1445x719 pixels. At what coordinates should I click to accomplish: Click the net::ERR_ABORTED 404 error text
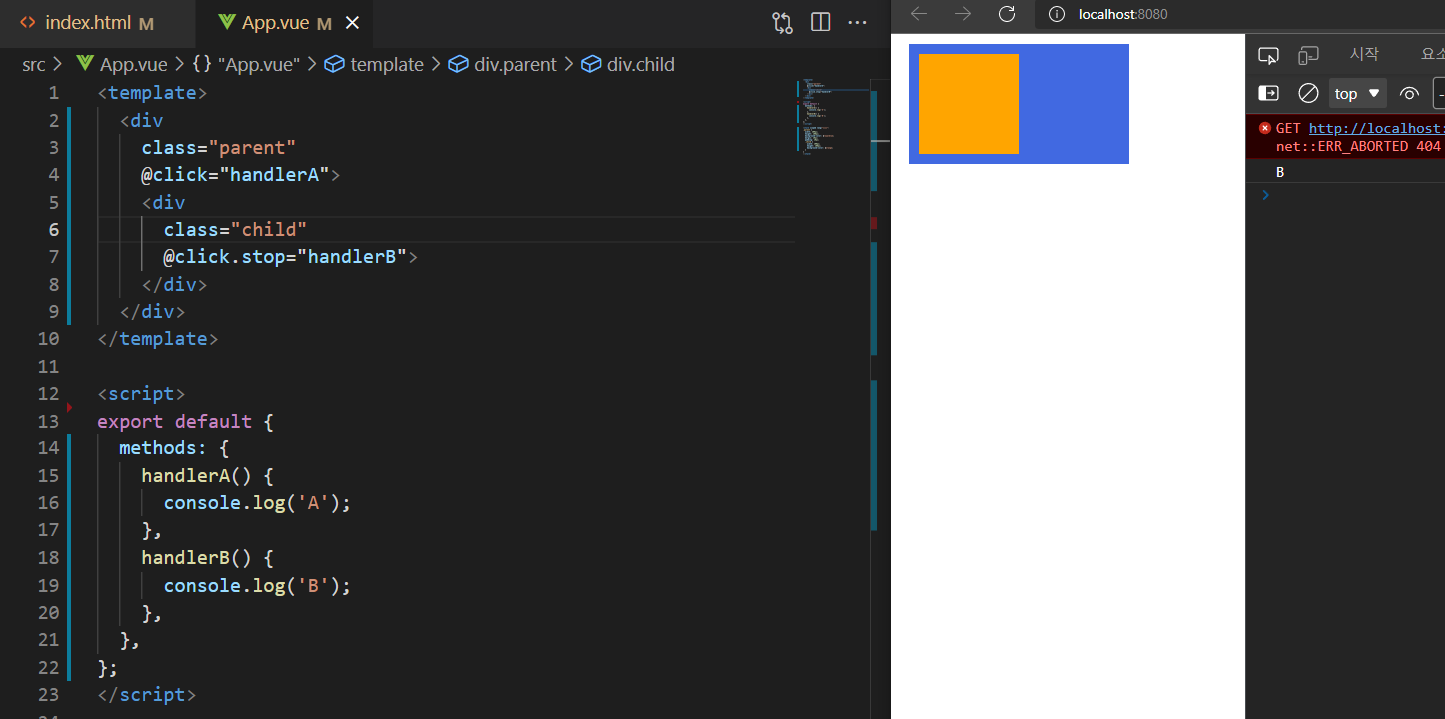point(1358,146)
